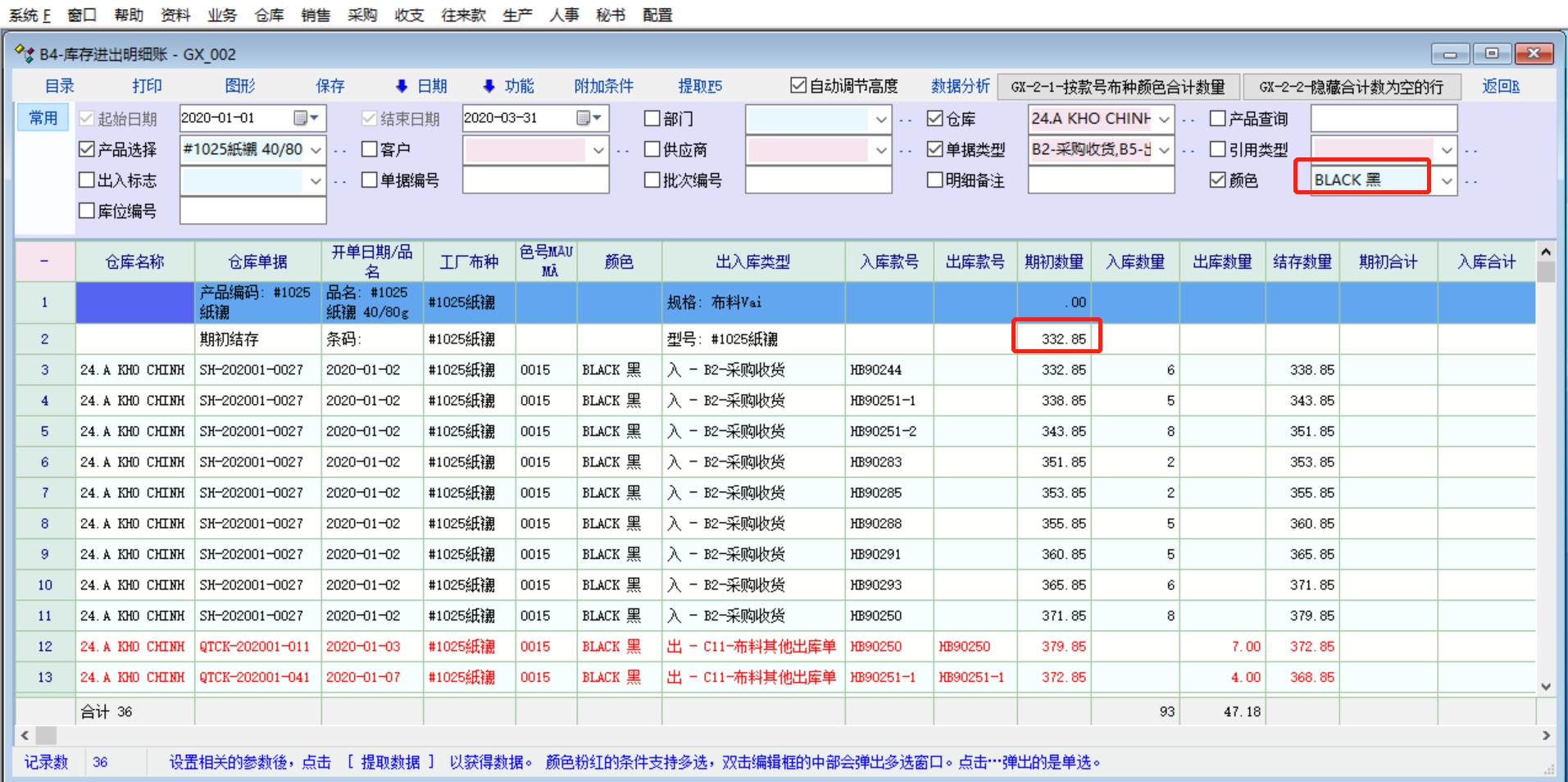Expand the 产品选择 dropdown showing #1025
This screenshot has height=782, width=1568.
pos(316,150)
